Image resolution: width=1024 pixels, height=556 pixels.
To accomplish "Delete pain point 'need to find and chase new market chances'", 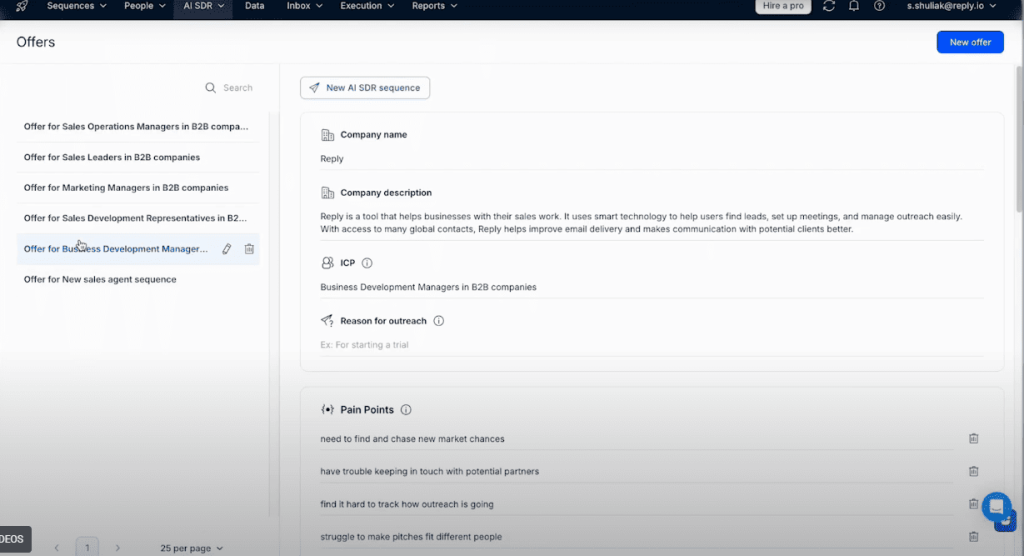I will click(973, 438).
